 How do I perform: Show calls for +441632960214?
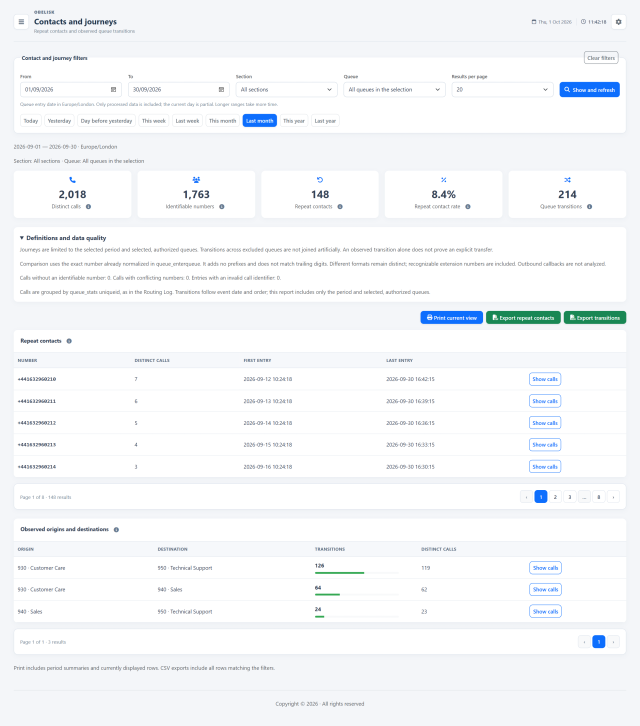click(545, 467)
